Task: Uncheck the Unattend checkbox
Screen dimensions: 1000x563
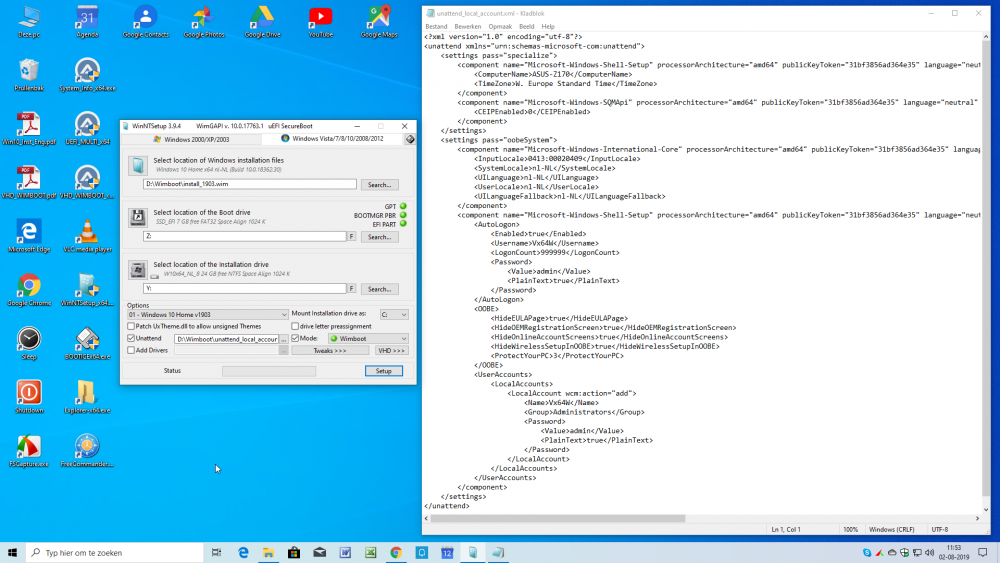Action: 131,338
